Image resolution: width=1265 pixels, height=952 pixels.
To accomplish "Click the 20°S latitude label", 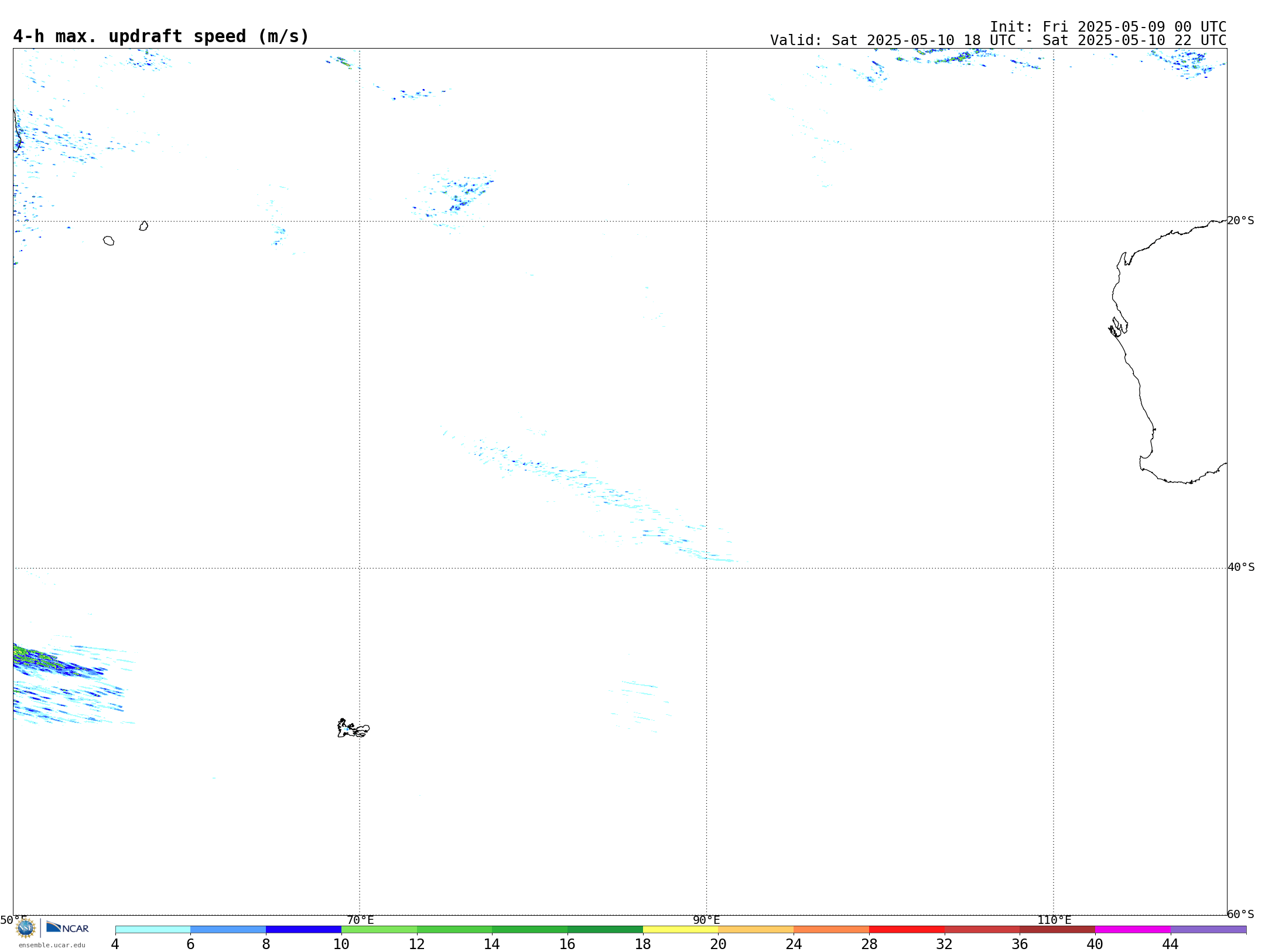I will coord(1240,221).
